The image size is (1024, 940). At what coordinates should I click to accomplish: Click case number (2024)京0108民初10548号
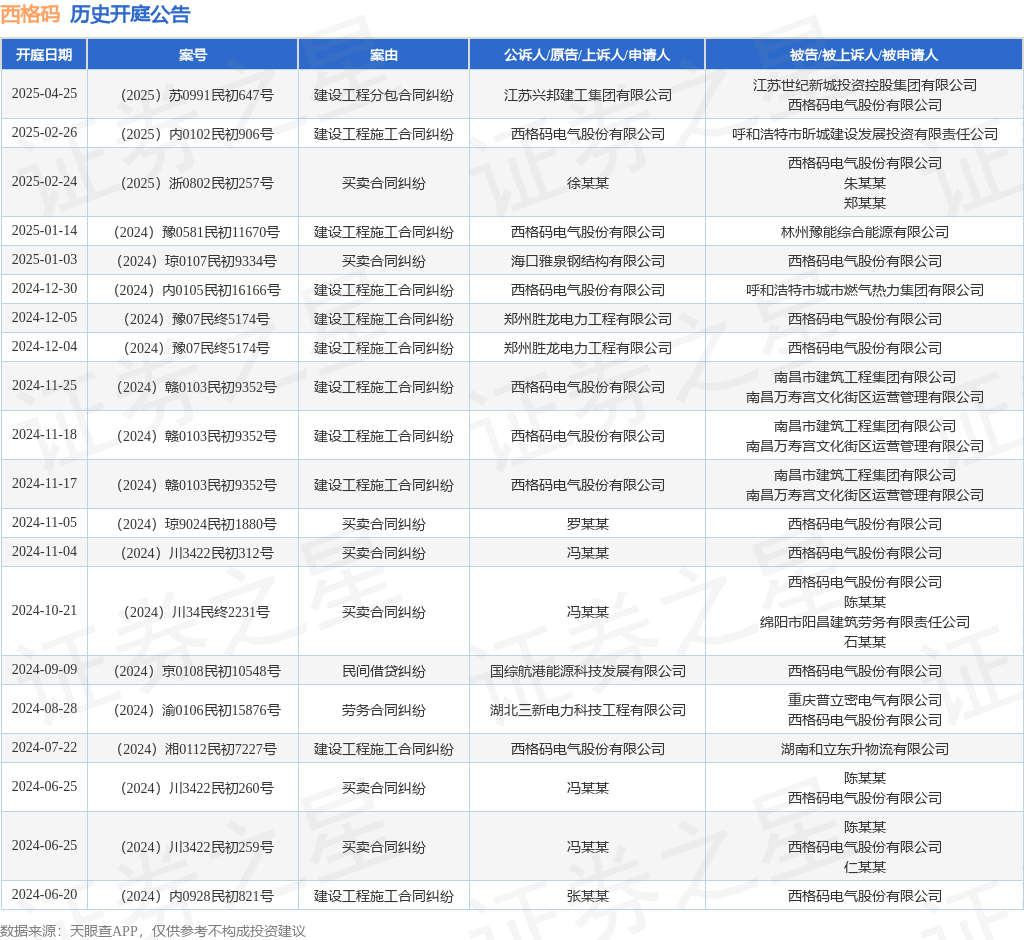193,671
